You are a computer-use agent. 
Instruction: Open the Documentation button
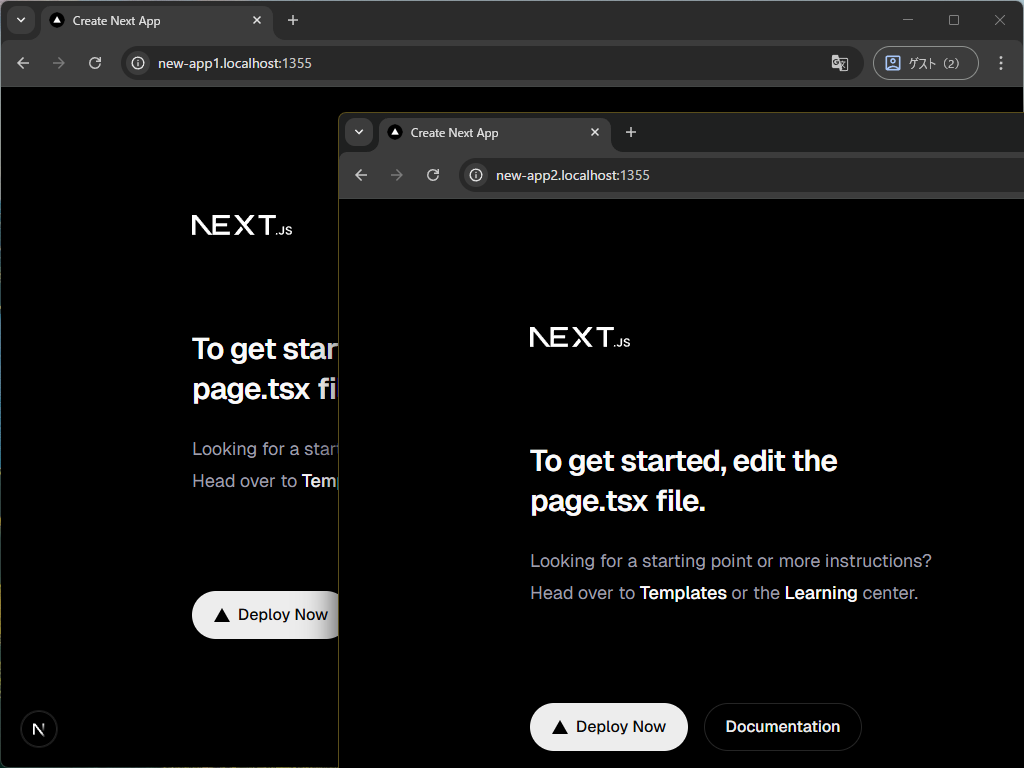pos(782,727)
